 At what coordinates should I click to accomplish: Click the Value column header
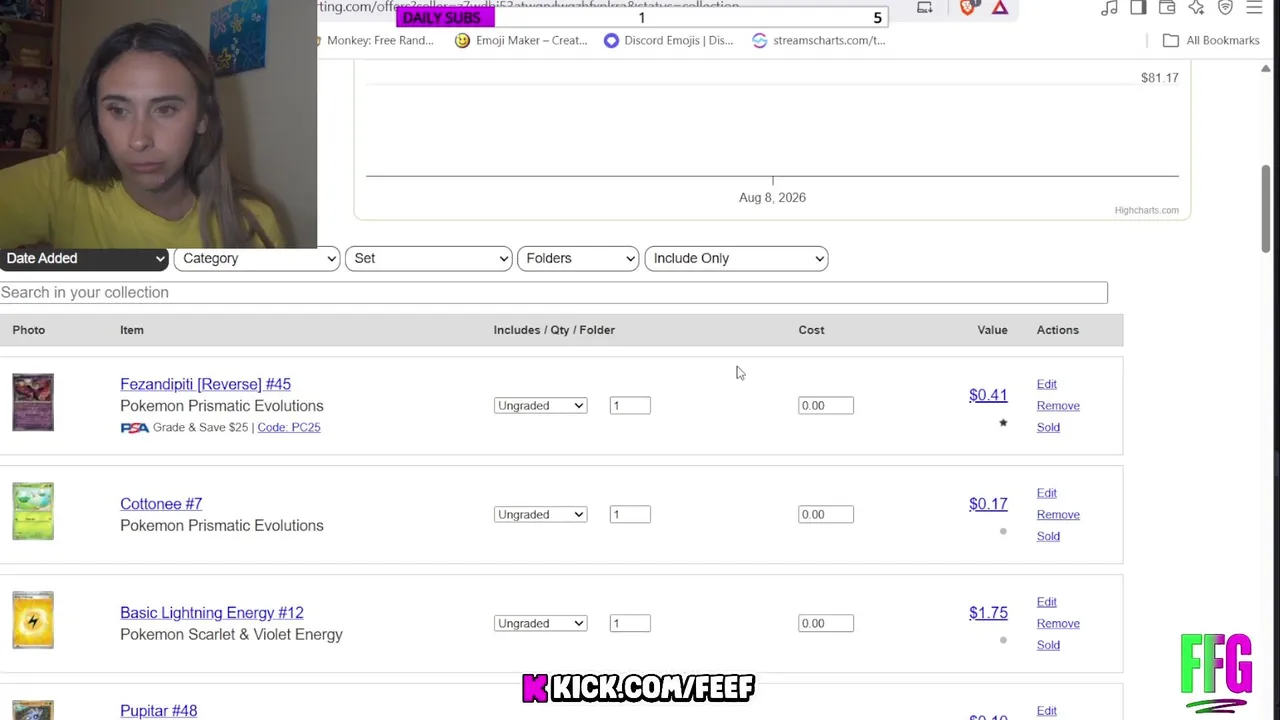[x=992, y=330]
